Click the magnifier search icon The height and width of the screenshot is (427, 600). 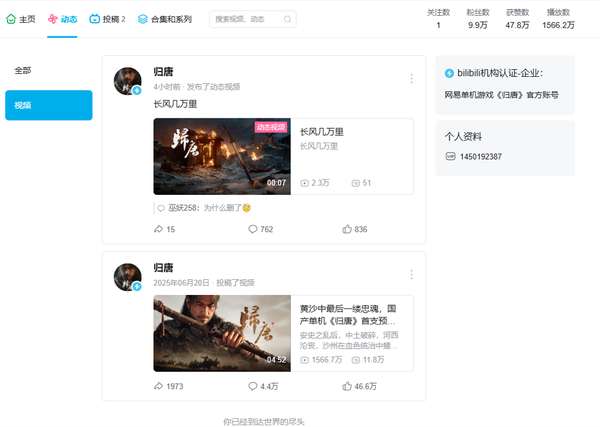(287, 19)
